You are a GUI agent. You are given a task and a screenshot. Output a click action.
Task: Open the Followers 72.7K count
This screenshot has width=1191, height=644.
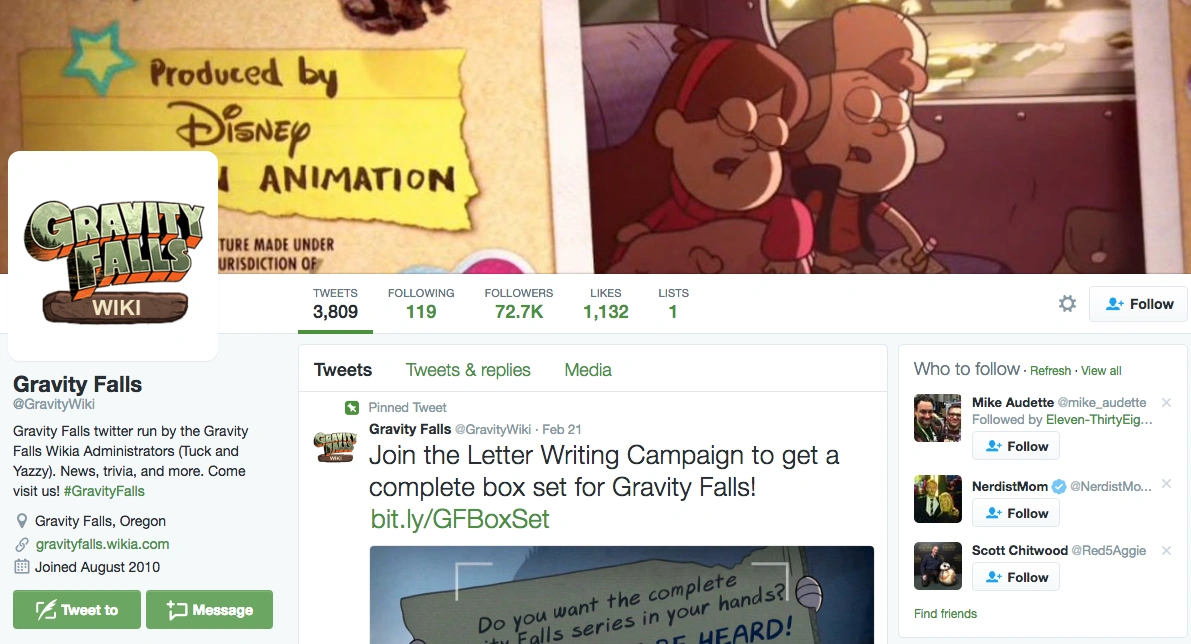(519, 304)
